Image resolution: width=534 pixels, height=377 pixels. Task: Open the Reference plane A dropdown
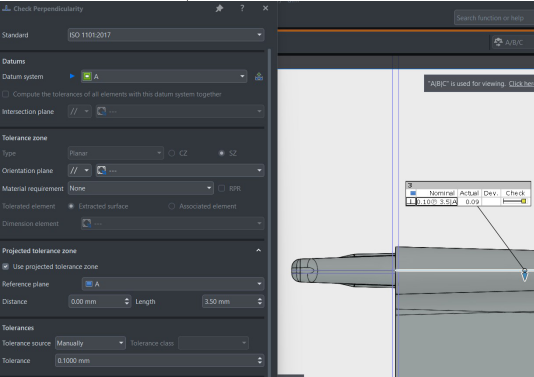click(x=173, y=284)
